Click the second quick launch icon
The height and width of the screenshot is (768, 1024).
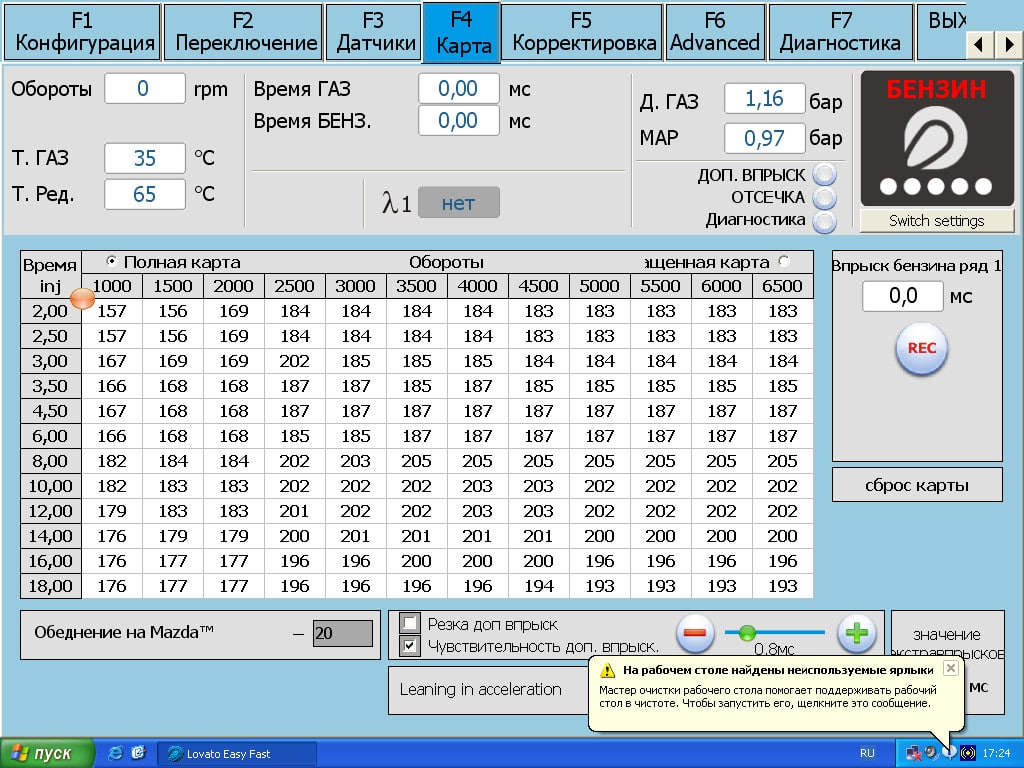click(x=138, y=753)
